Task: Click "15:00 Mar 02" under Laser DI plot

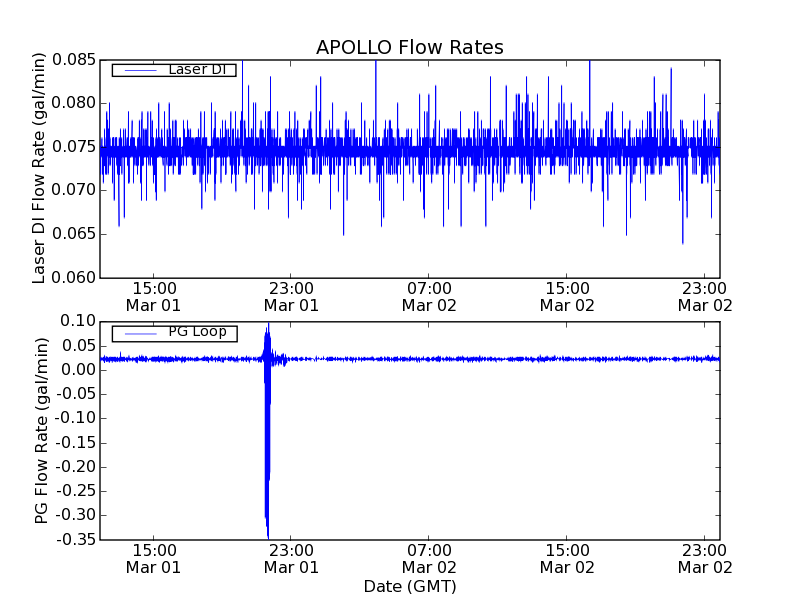Action: click(567, 297)
